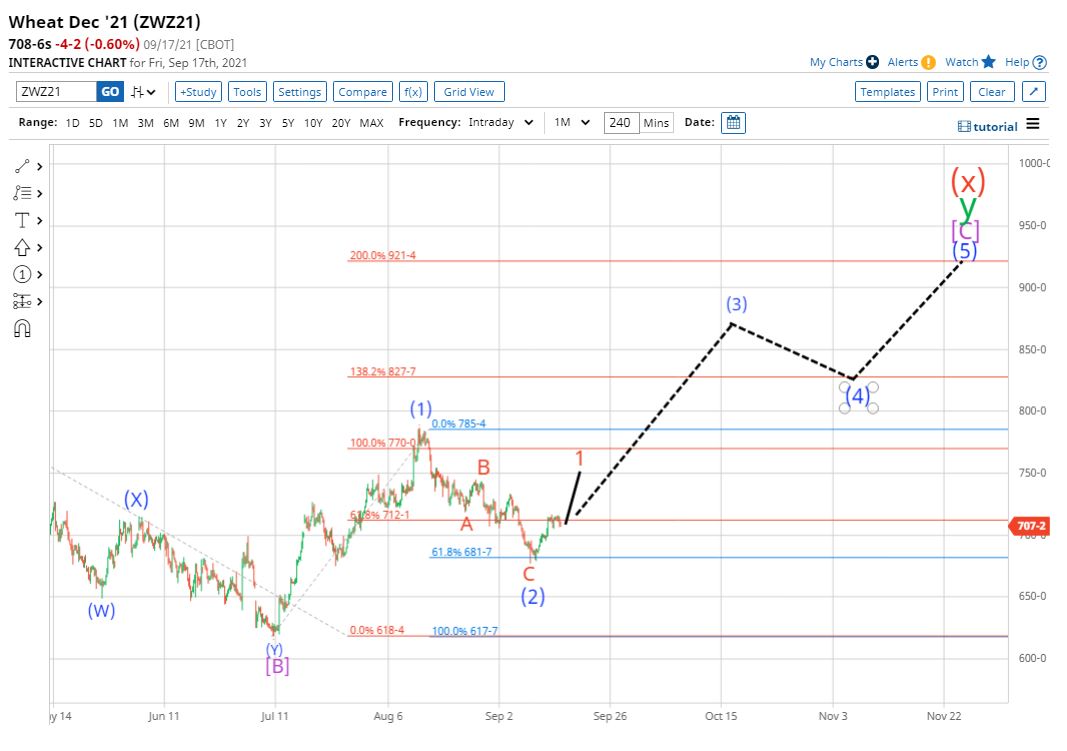Viewport: 1067px width, 751px height.
Task: Open the hamburger chart menu icon
Action: (x=1033, y=124)
